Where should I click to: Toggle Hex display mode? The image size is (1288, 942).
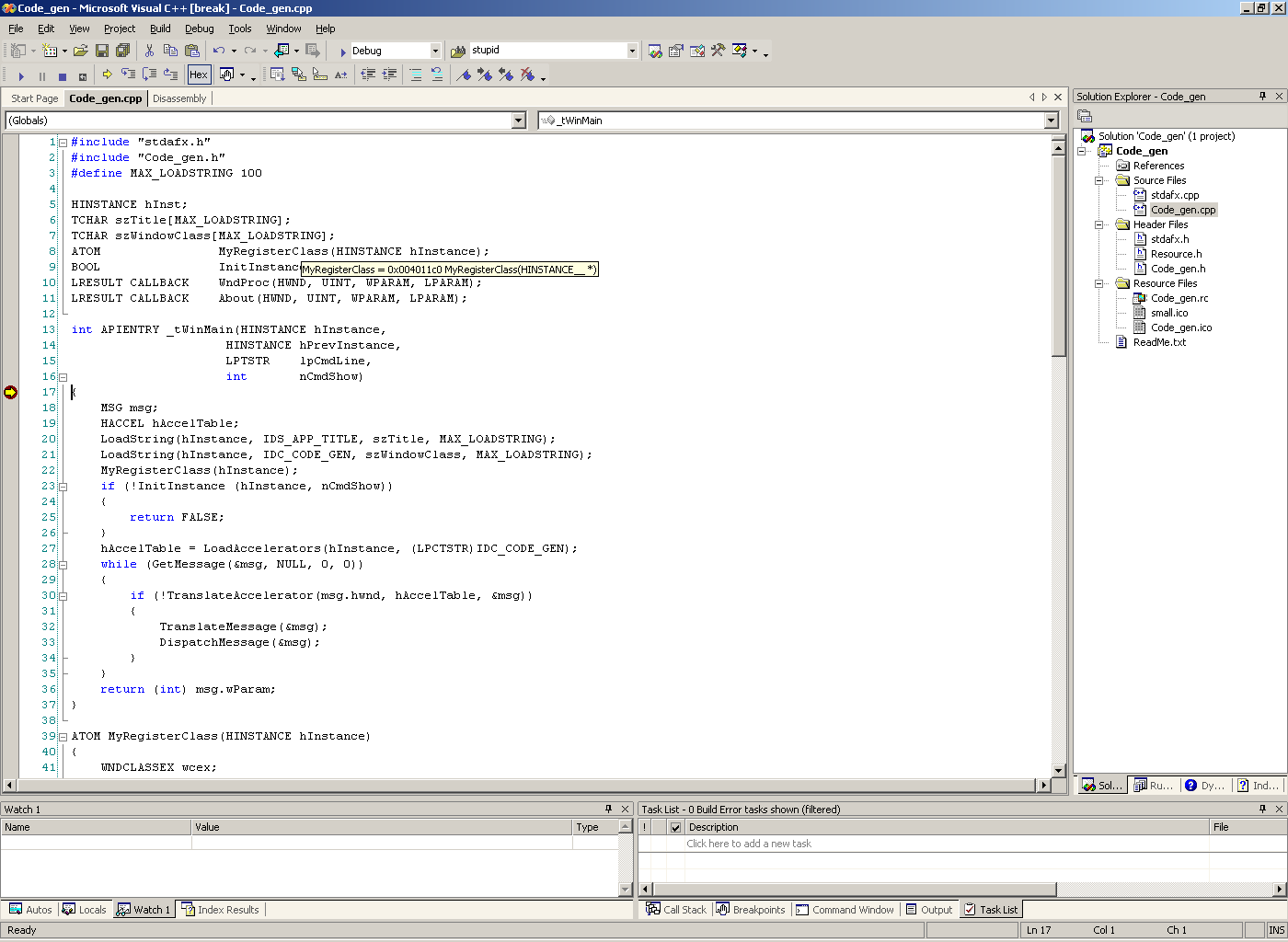coord(199,75)
